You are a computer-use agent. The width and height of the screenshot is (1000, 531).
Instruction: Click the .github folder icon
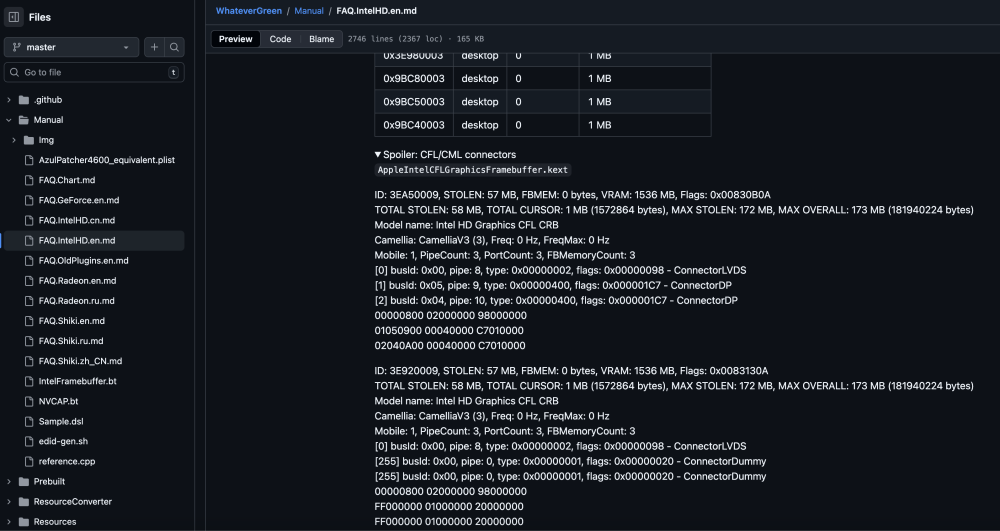coord(24,100)
